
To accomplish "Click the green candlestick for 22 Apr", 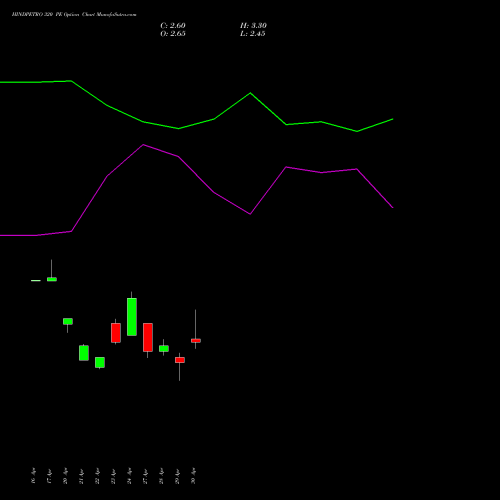I will (100, 362).
